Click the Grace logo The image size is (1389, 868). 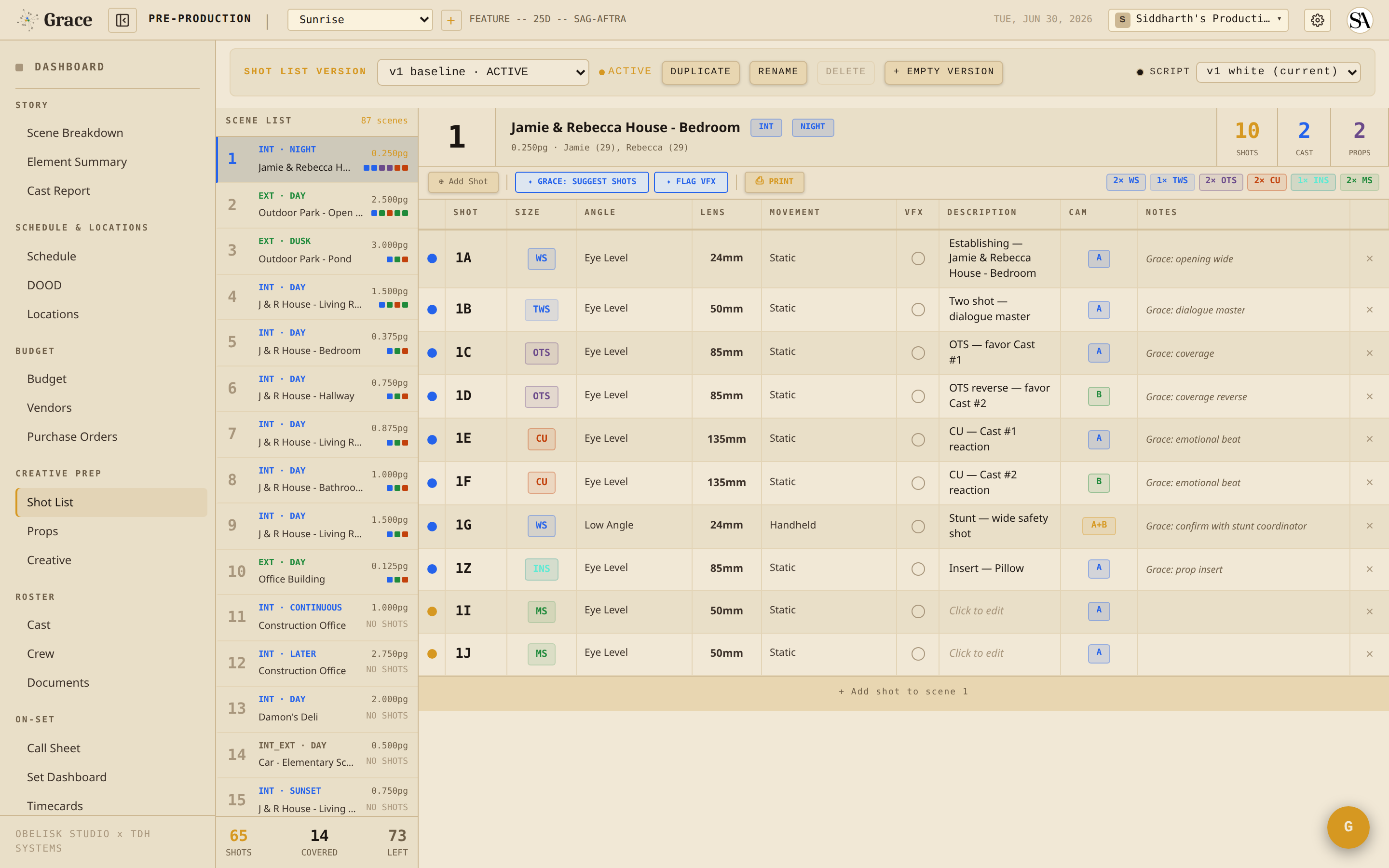coord(54,20)
